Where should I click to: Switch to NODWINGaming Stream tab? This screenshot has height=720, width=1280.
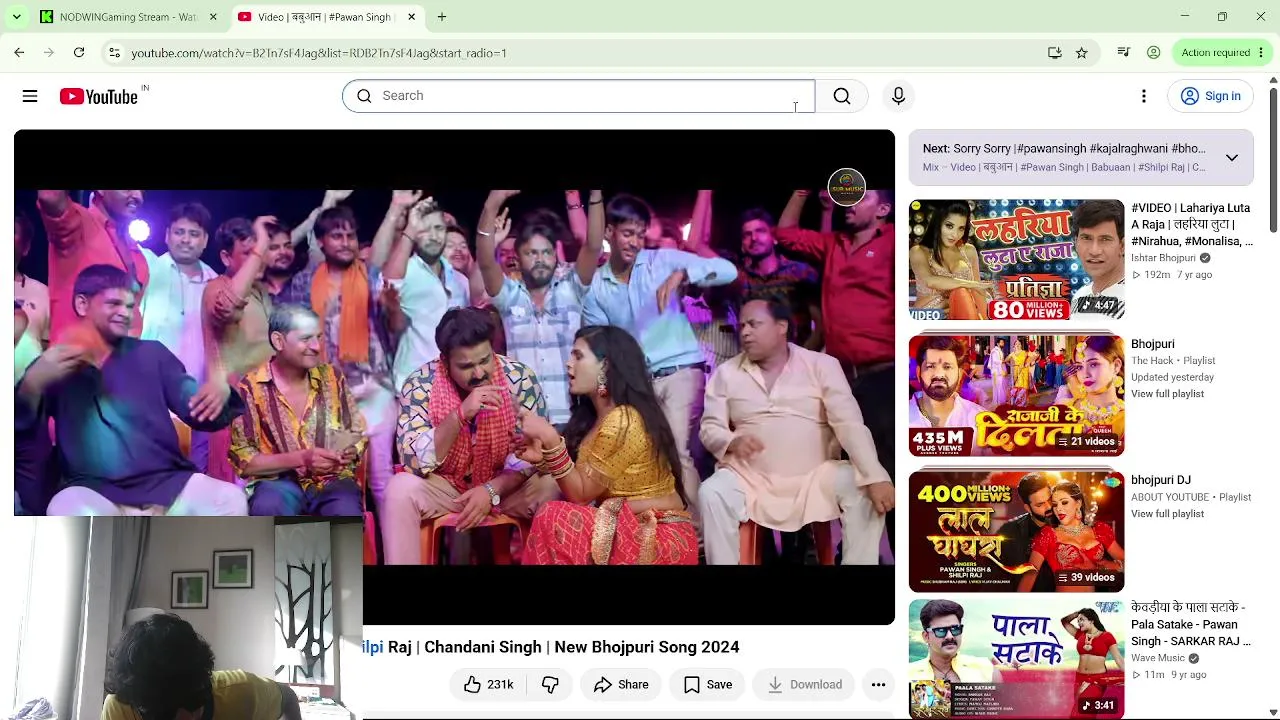(x=128, y=17)
